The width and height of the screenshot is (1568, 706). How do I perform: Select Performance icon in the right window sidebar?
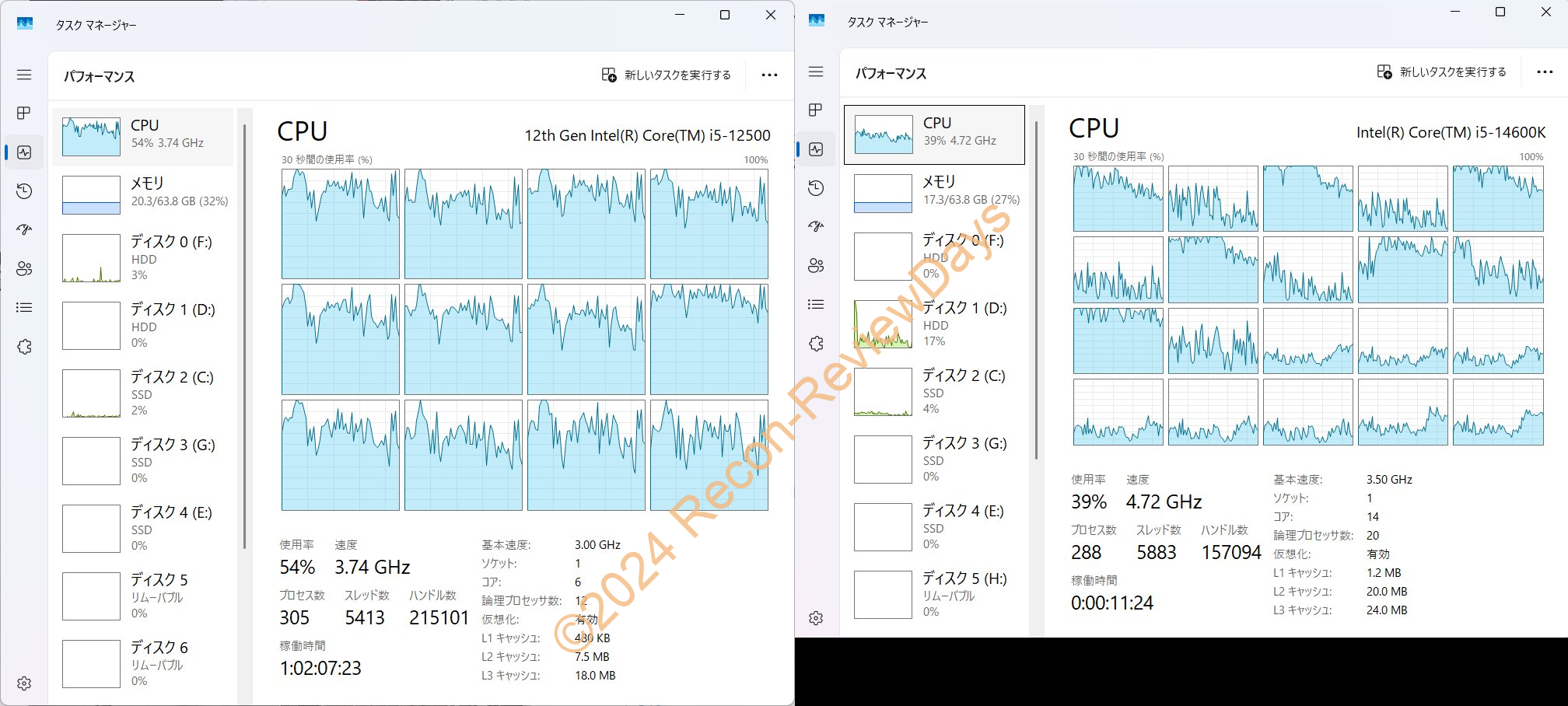[x=816, y=149]
